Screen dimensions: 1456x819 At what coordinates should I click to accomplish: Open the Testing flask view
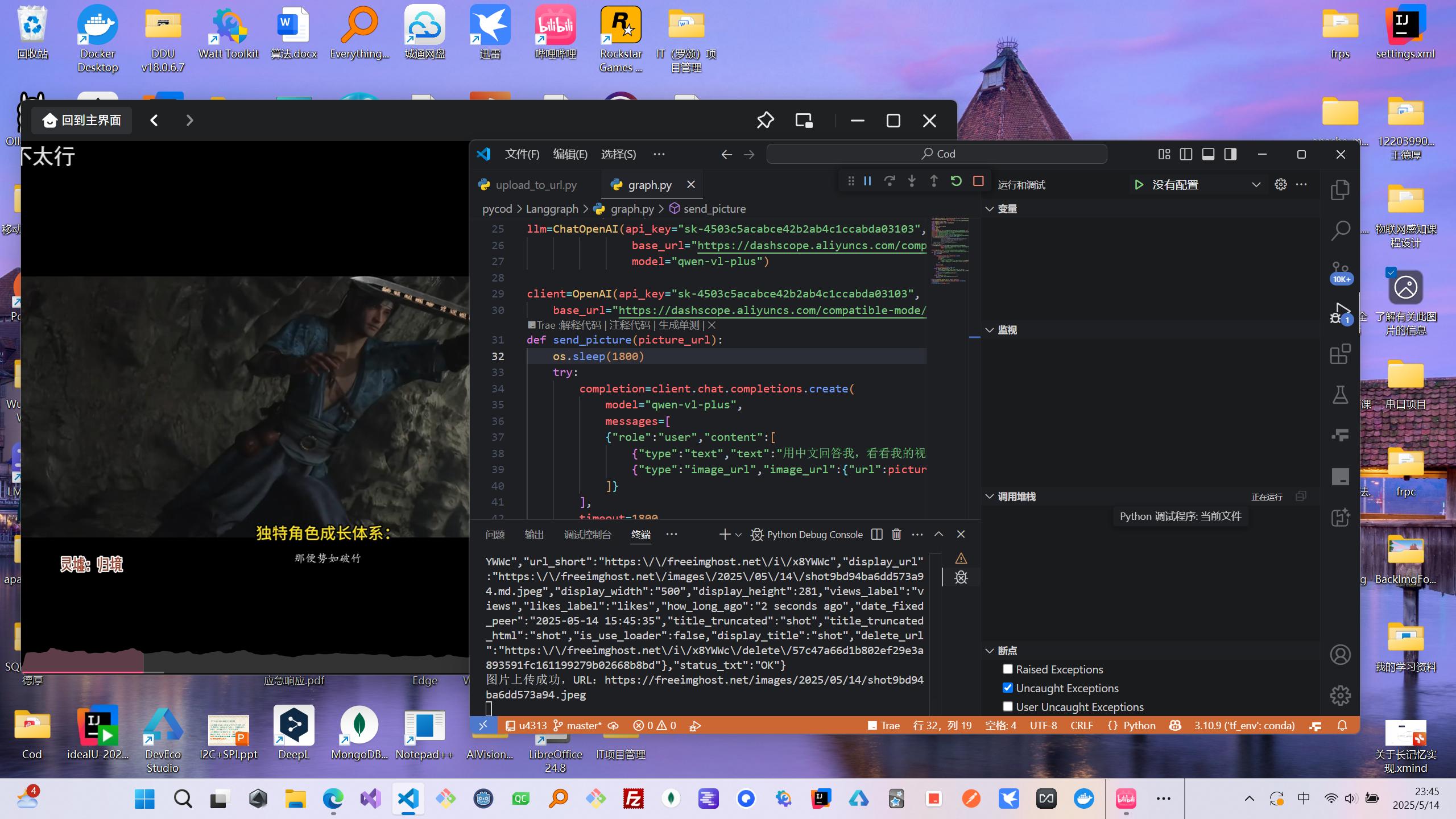tap(1340, 395)
